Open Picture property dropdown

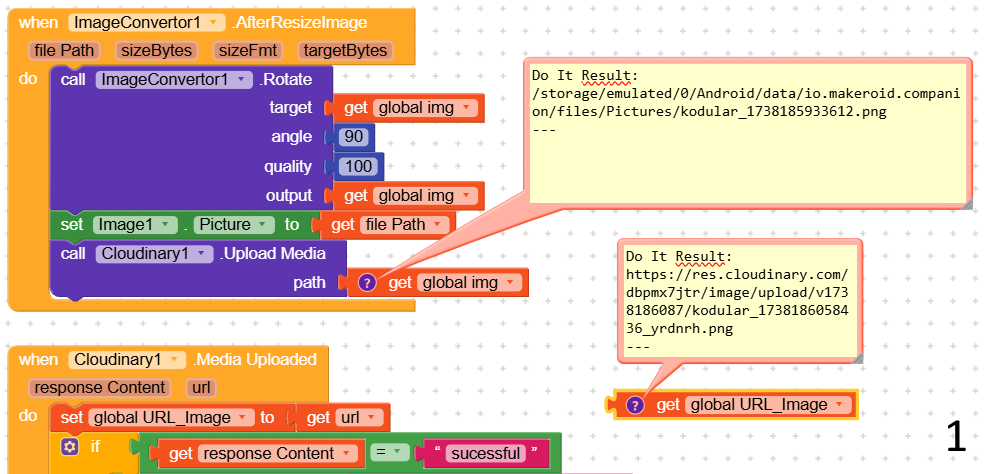pyautogui.click(x=262, y=224)
